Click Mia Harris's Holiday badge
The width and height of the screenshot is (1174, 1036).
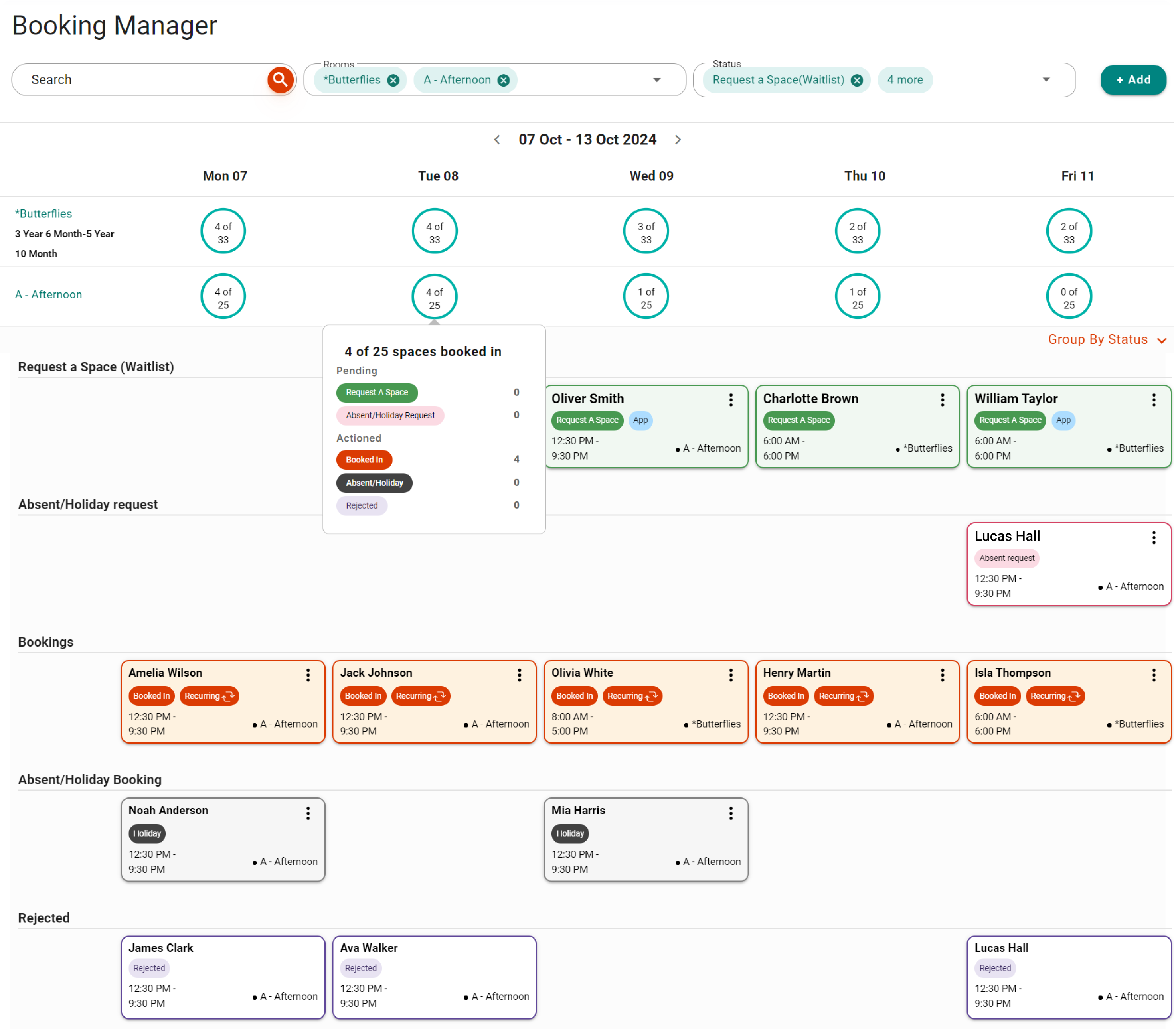(570, 833)
